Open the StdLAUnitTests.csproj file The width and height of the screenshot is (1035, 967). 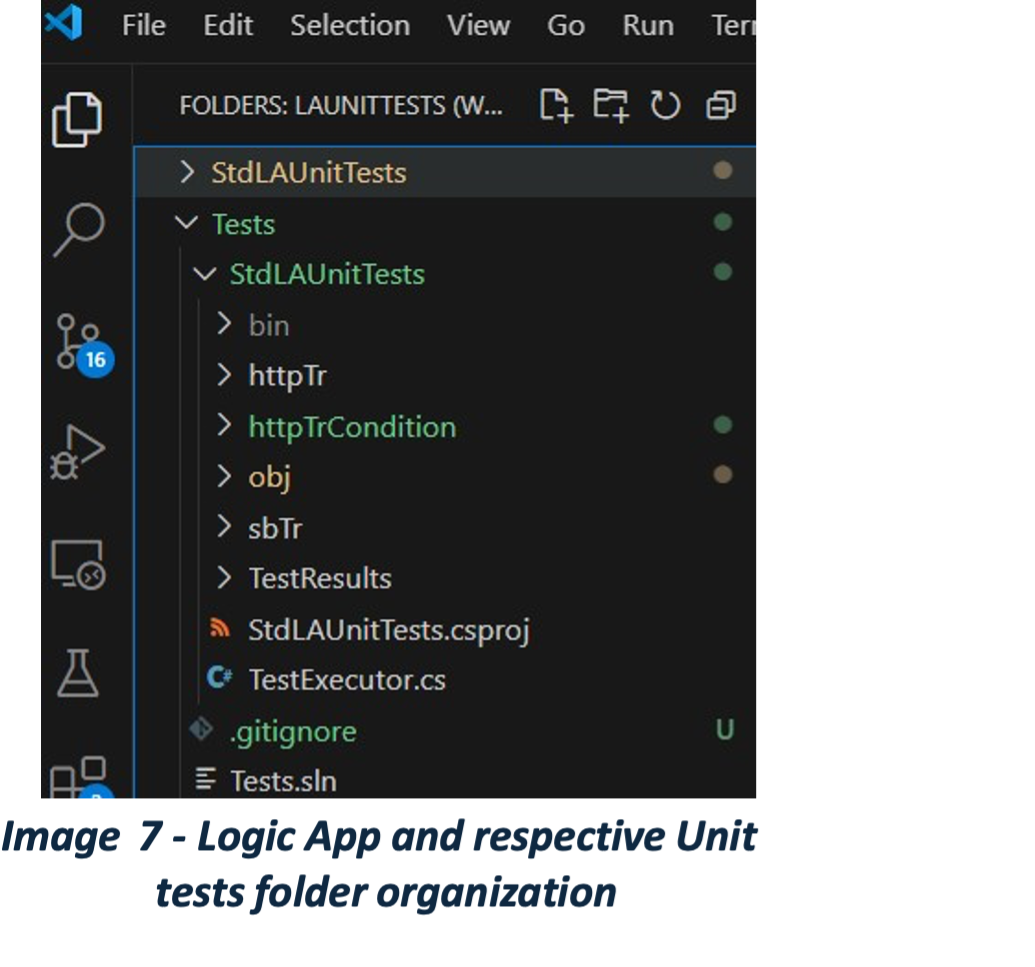[x=388, y=630]
